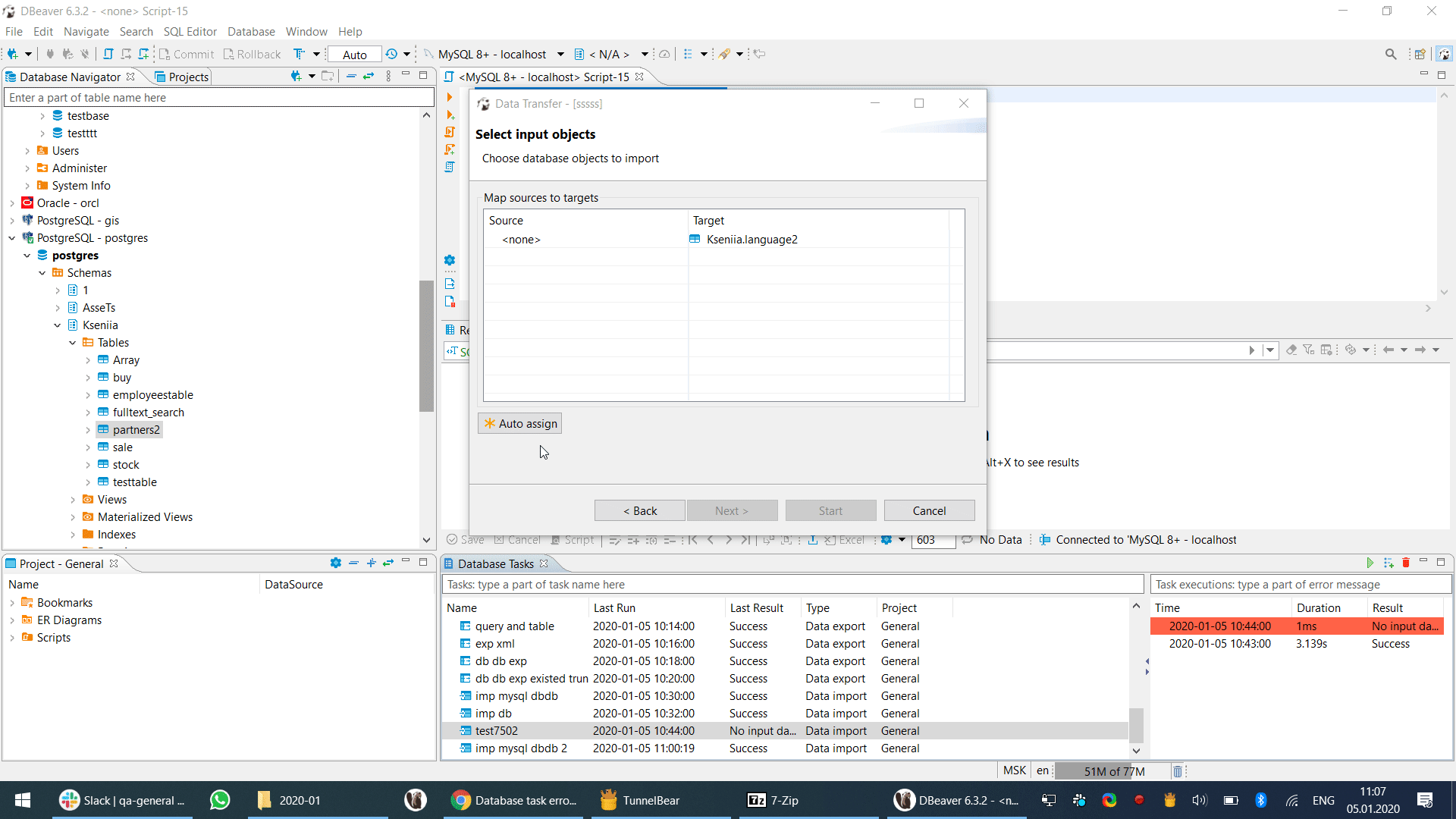The image size is (1456, 819).
Task: Click Cancel in the Data Transfer dialog
Action: tap(929, 510)
